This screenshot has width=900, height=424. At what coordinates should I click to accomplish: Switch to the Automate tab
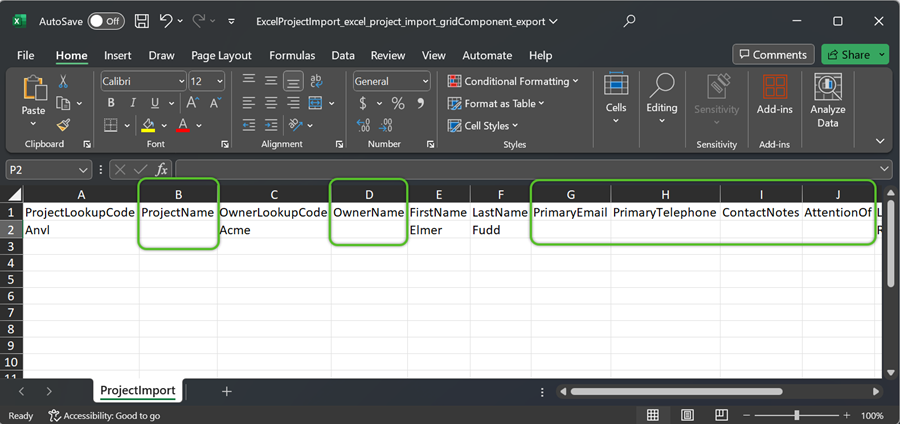point(487,55)
